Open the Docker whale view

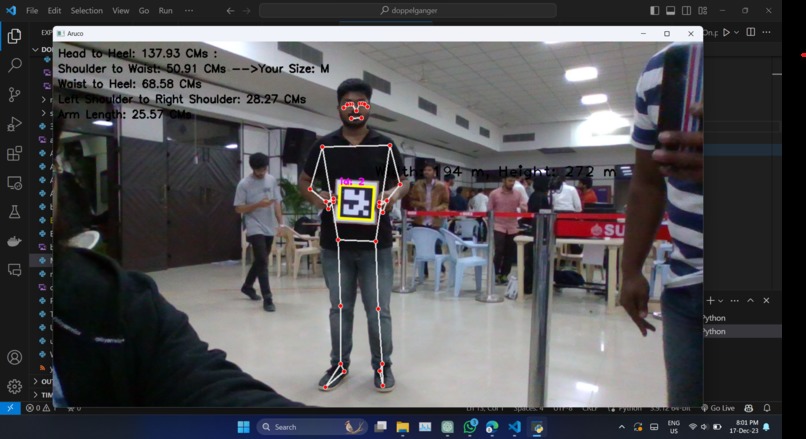pos(14,241)
